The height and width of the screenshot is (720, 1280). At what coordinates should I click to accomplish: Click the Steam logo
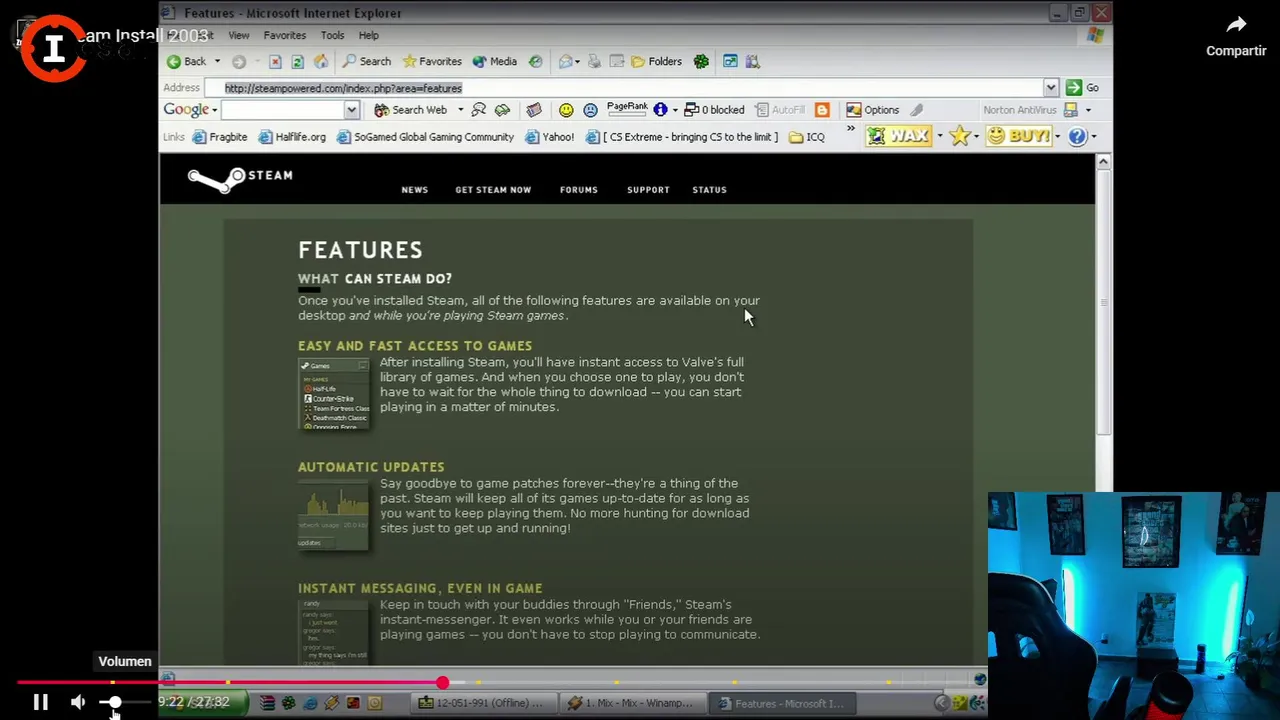(x=240, y=179)
